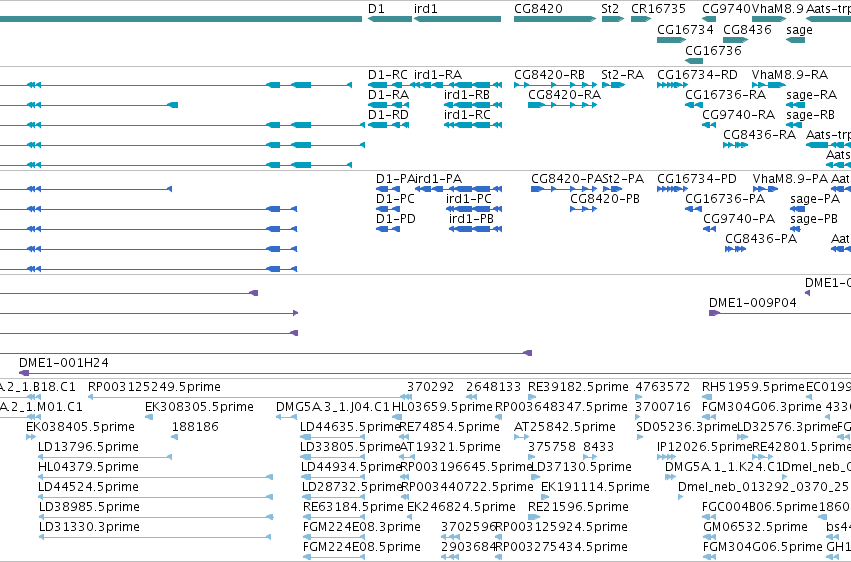851x562 pixels.
Task: Select the RE39182.5prime EST label
Action: point(578,387)
